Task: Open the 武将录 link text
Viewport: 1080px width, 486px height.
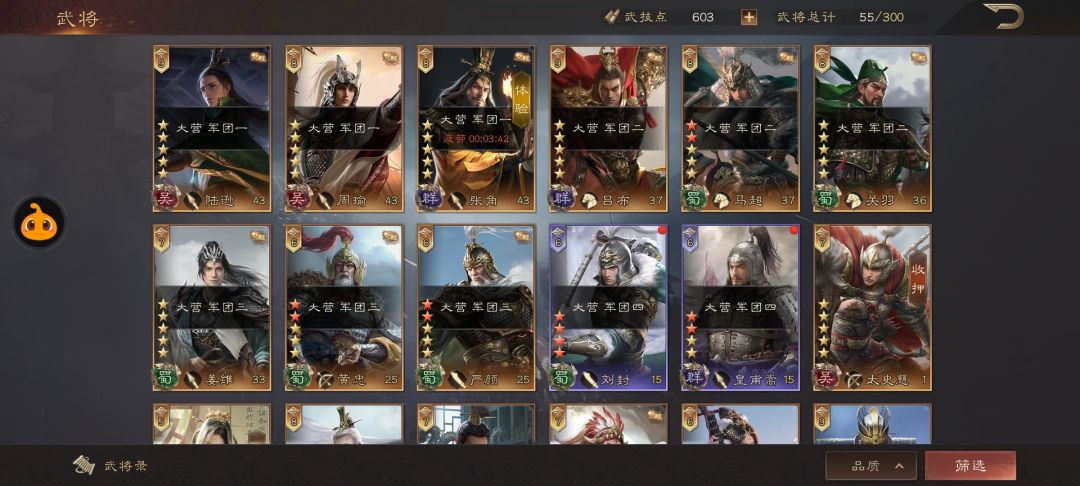Action: click(126, 466)
